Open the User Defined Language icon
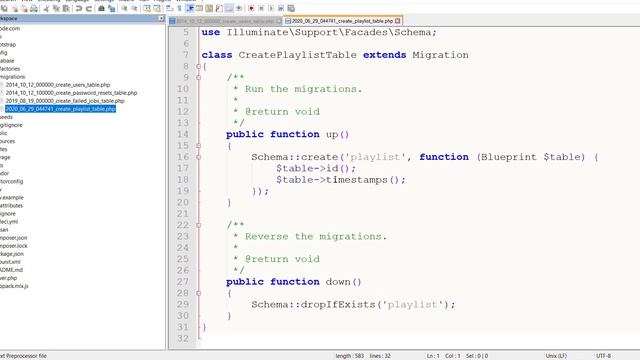The image size is (640, 360). (x=199, y=8)
